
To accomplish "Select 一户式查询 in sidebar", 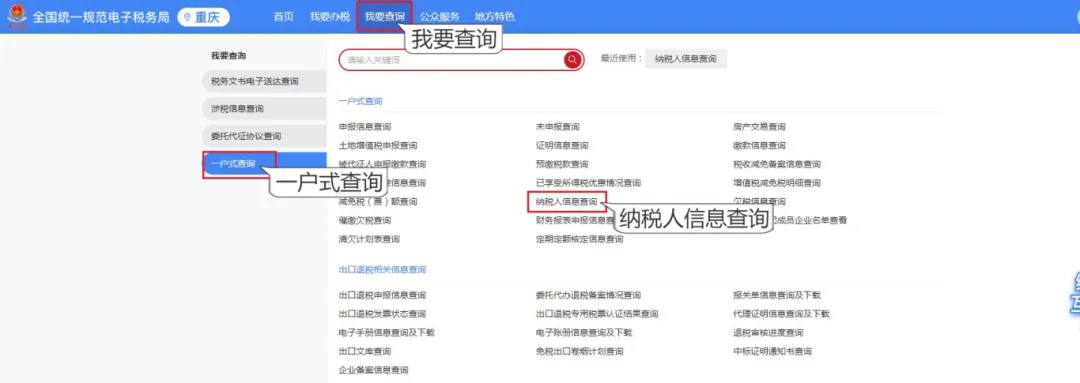I will point(263,164).
